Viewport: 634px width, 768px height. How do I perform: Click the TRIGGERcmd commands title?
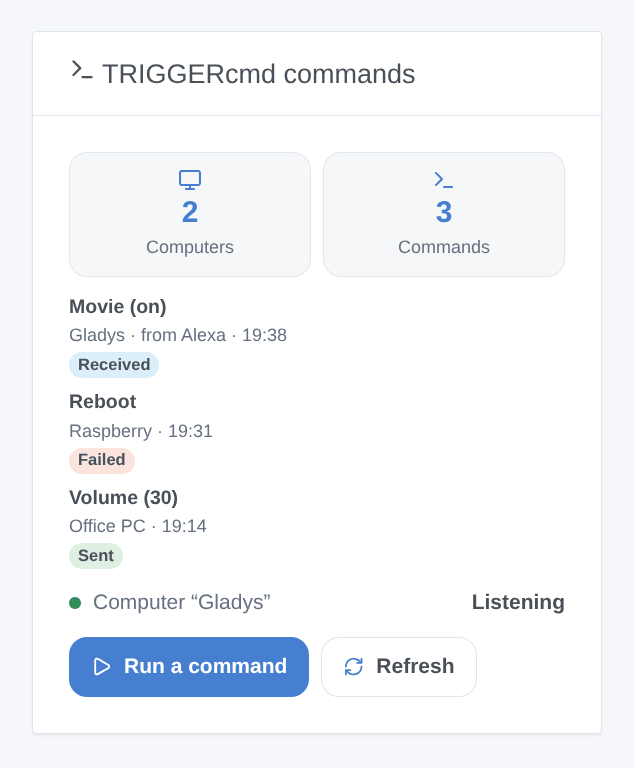click(x=259, y=74)
